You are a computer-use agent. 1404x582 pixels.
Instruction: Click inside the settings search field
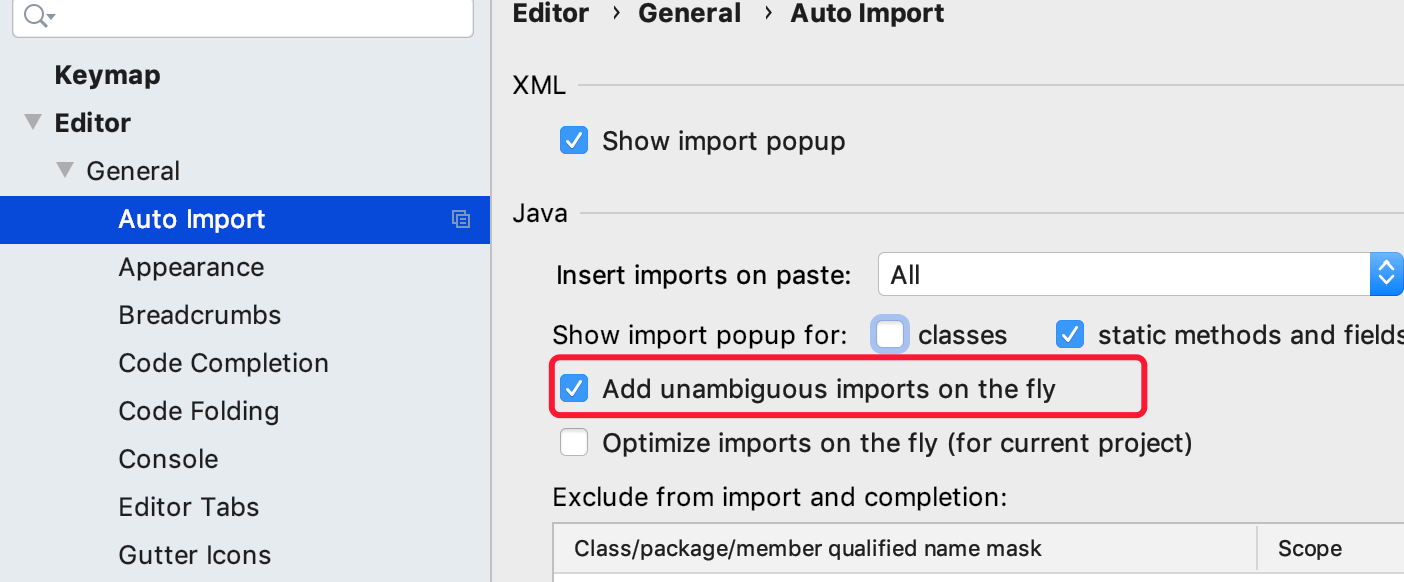[x=260, y=15]
